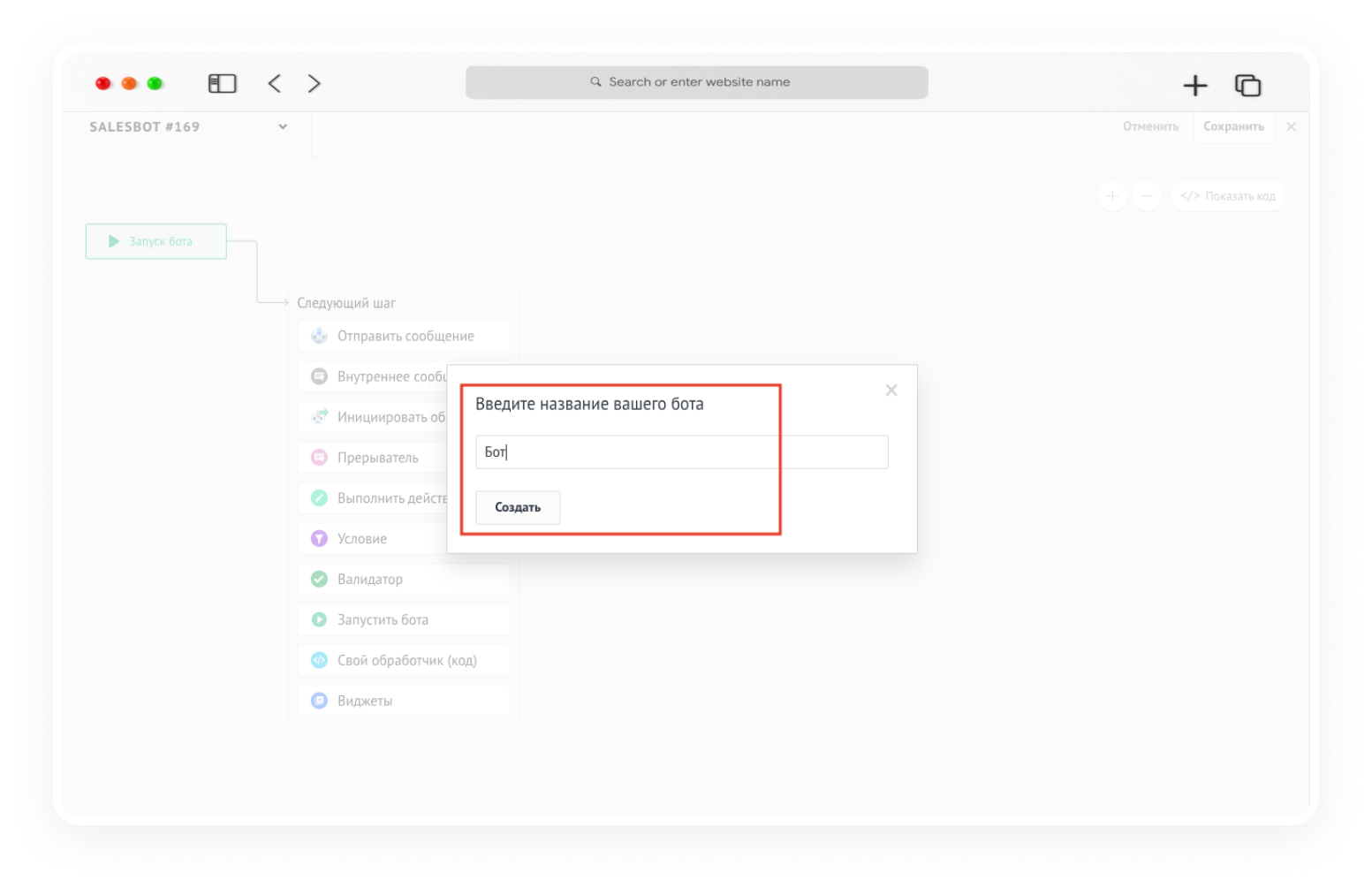Image resolution: width=1372 pixels, height=888 pixels.
Task: Choose the Прерыватель step
Action: tap(373, 458)
